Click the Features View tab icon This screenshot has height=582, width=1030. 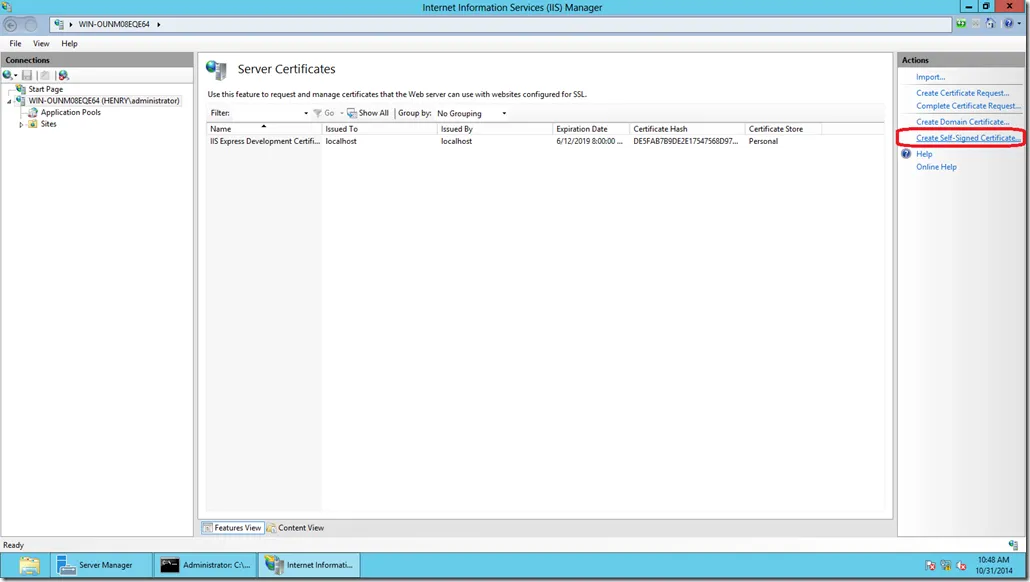point(208,527)
